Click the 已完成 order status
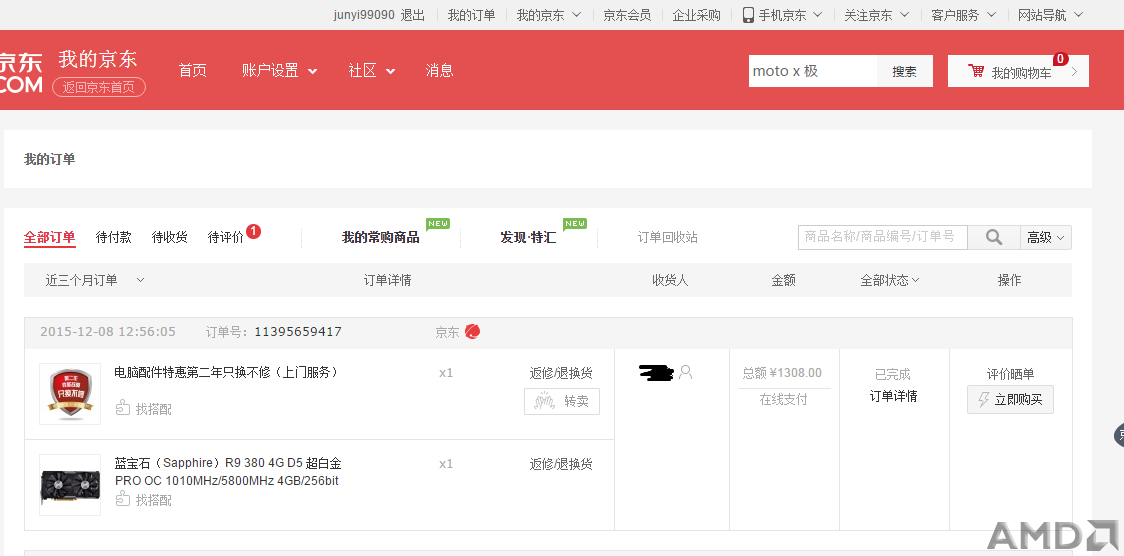 (892, 374)
